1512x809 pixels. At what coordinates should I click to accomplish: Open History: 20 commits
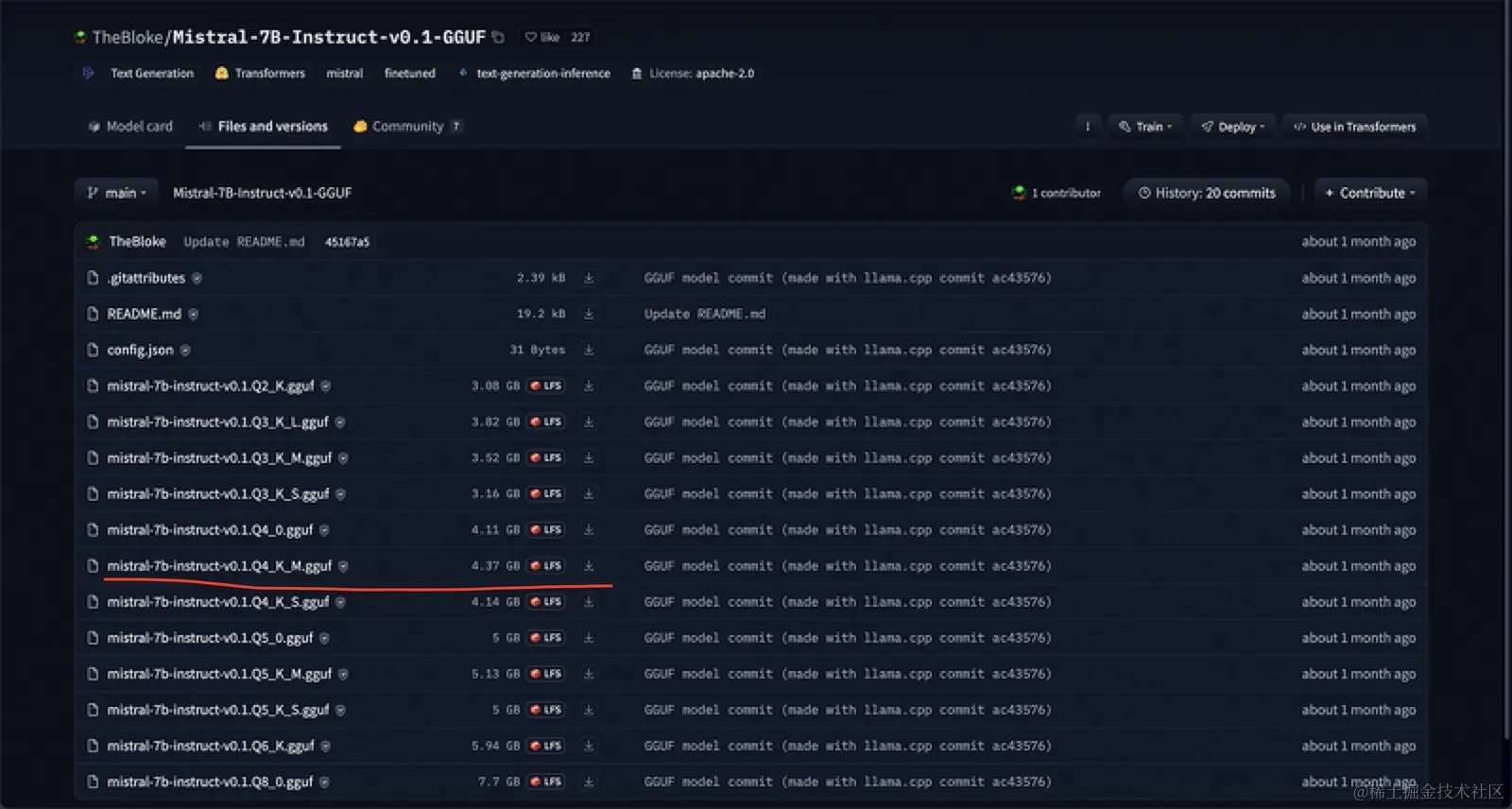tap(1207, 193)
